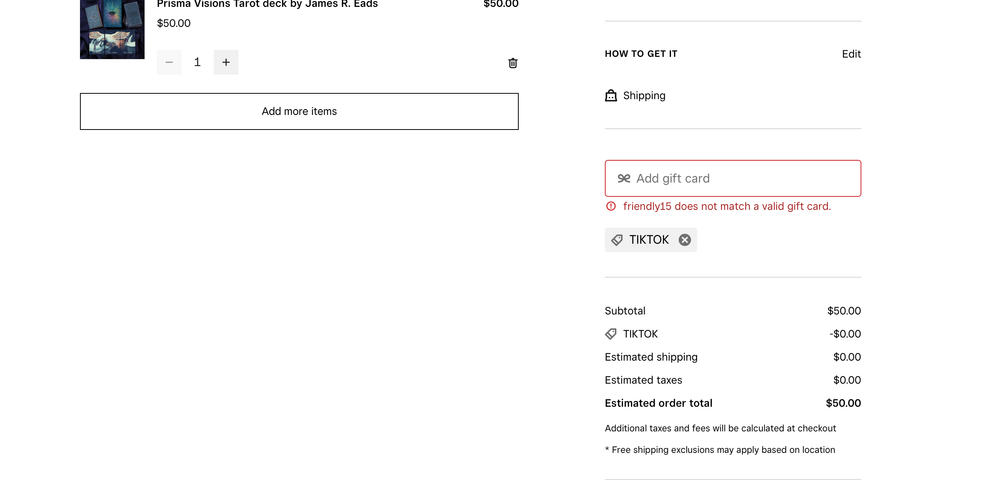This screenshot has height=489, width=999.
Task: Click the tag icon inside TIKTOK chip
Action: (x=617, y=240)
